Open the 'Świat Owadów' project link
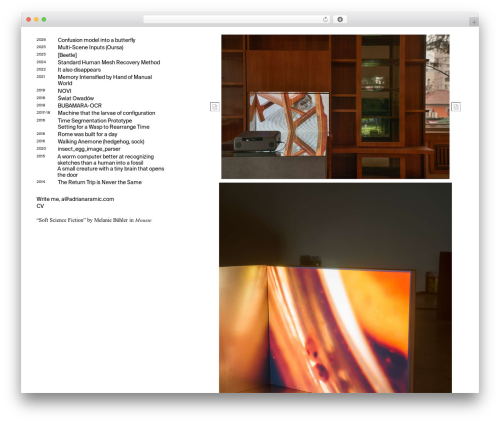 (76, 98)
